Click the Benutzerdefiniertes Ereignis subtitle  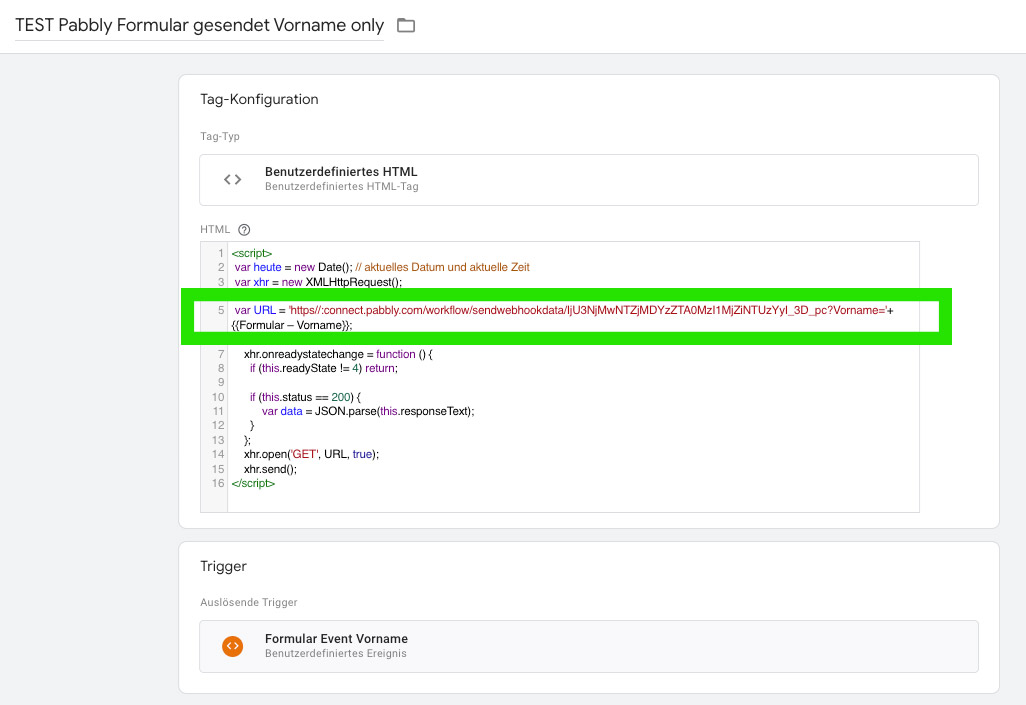(336, 653)
